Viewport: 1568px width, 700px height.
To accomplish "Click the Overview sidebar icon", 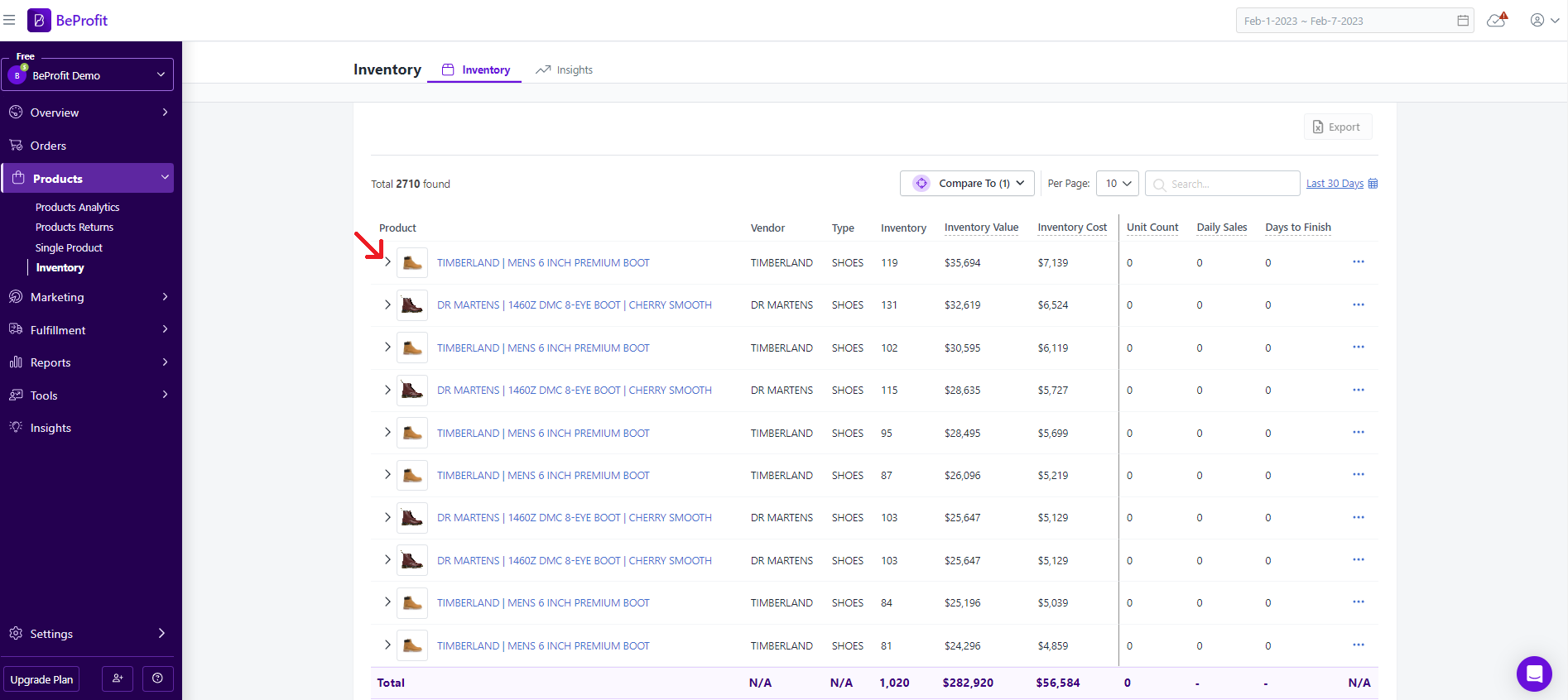I will point(16,112).
